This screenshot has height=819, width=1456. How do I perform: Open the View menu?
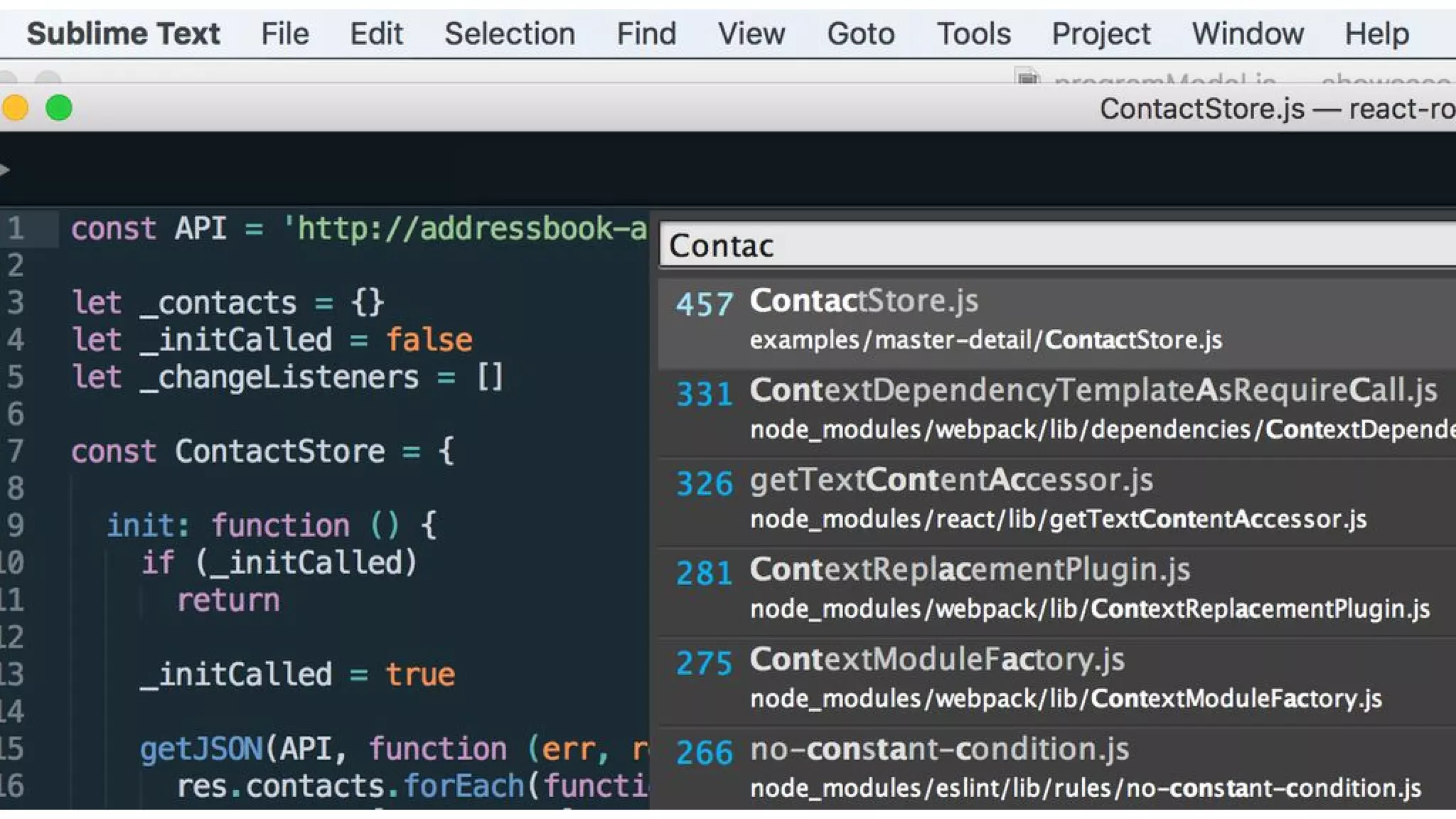pos(751,33)
